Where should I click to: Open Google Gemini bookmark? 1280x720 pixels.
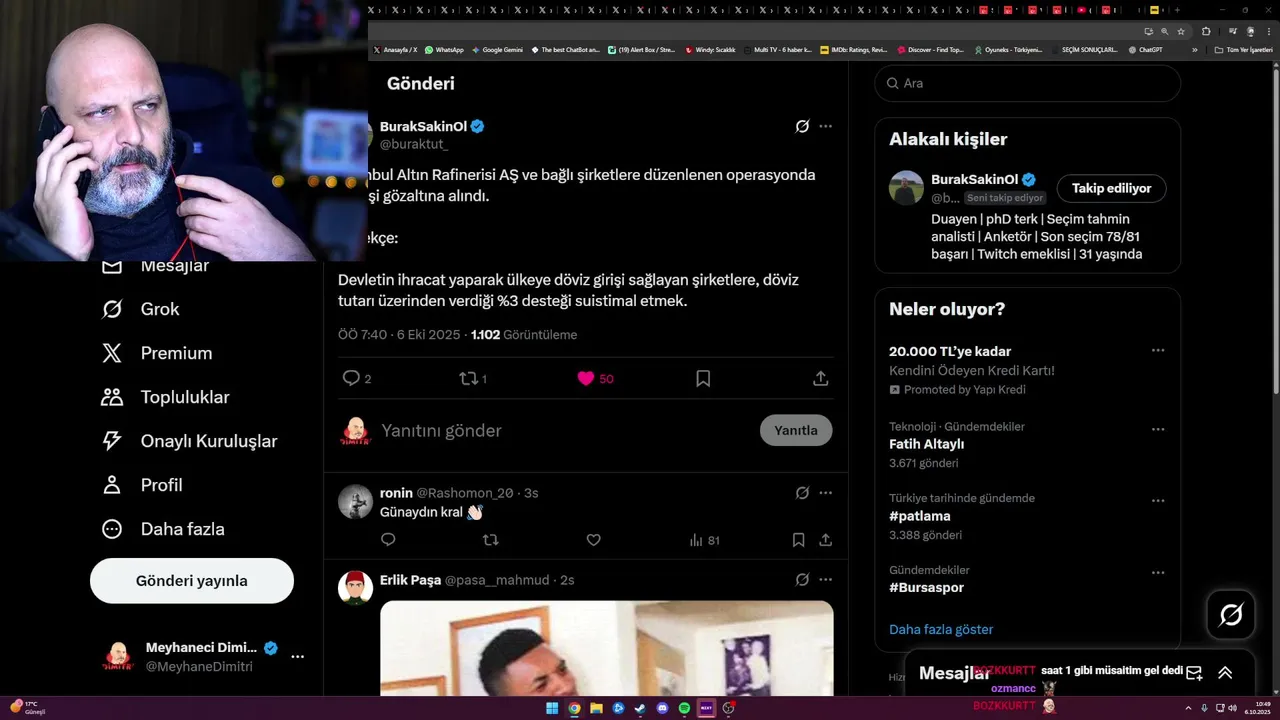point(497,49)
